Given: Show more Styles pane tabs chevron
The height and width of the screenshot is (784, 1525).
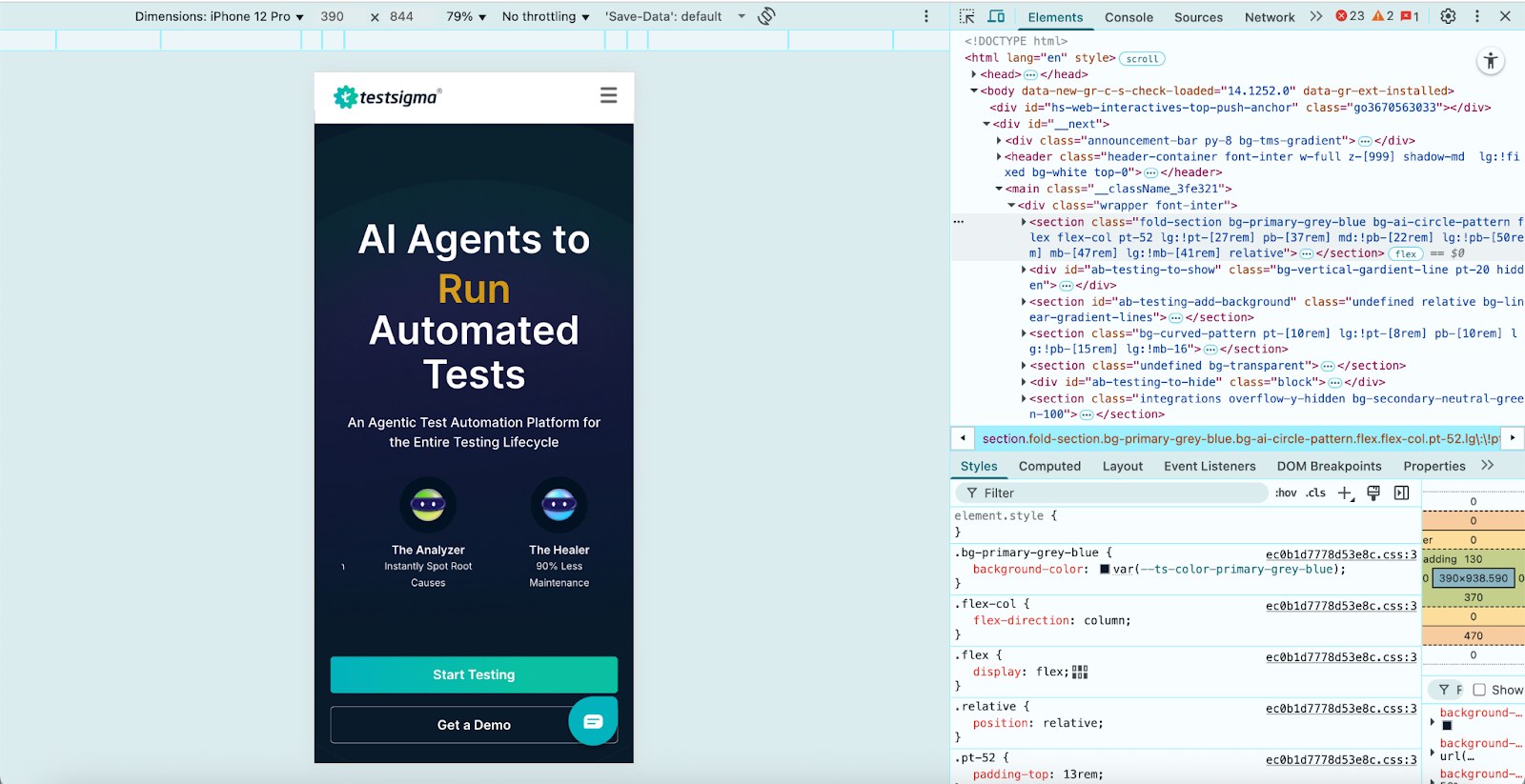Looking at the screenshot, I should pyautogui.click(x=1488, y=466).
